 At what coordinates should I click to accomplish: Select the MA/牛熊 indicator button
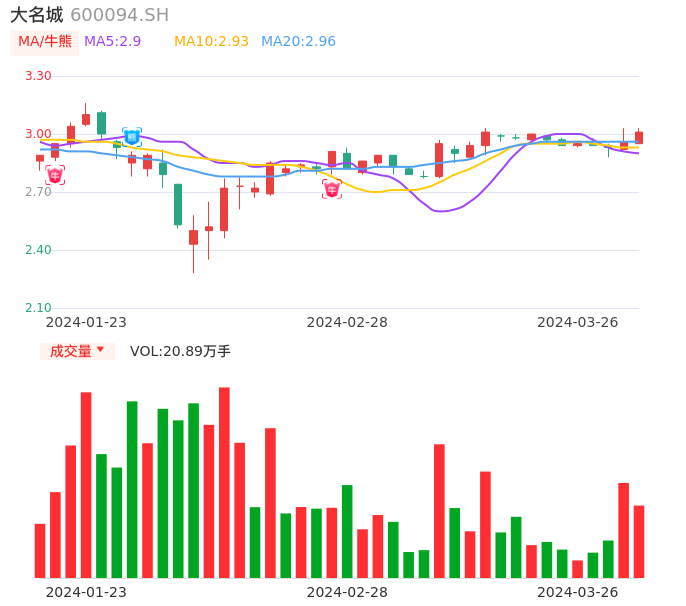45,42
